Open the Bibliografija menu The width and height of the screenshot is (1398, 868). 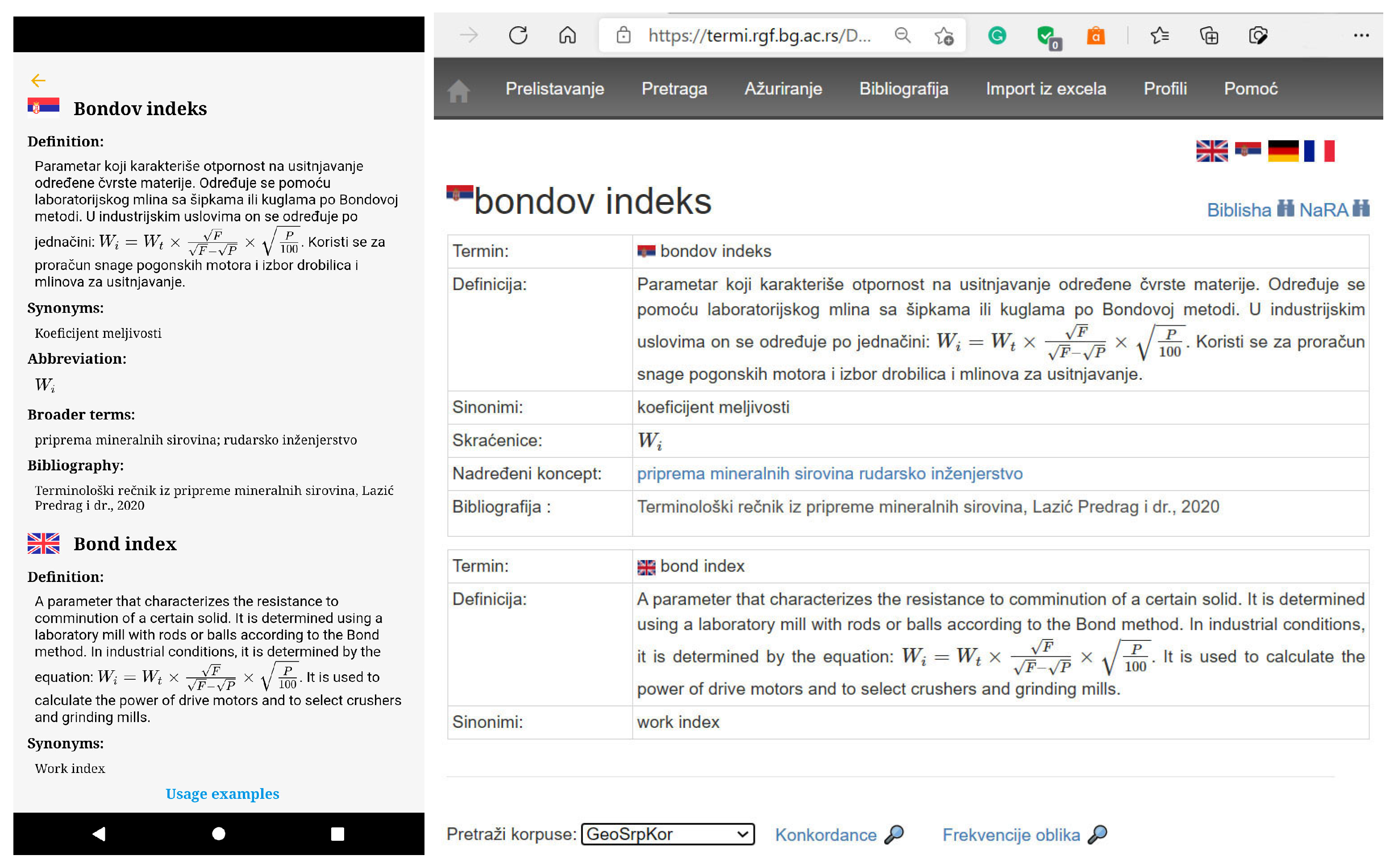click(x=904, y=89)
